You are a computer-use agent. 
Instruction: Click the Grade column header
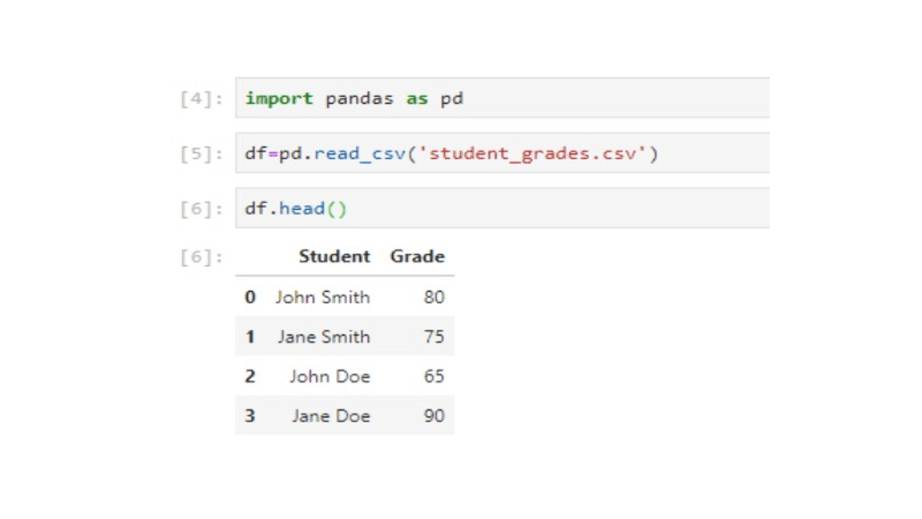(x=417, y=257)
